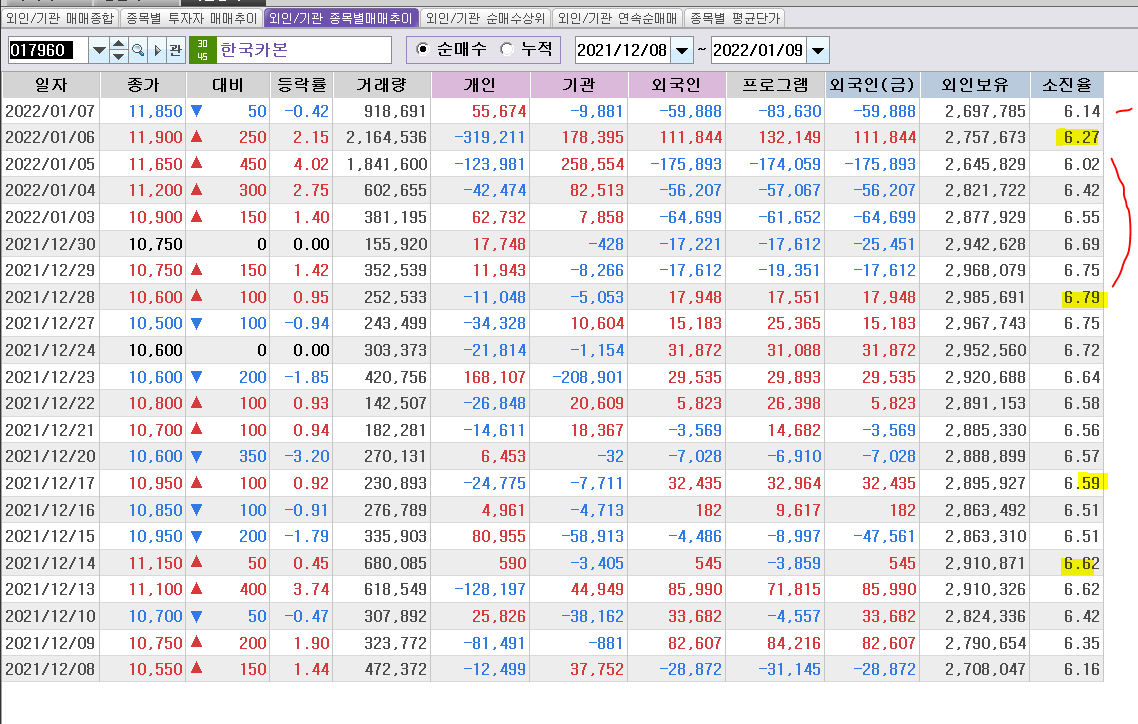Switch to the 외인/기관 순매수상위 tab
This screenshot has width=1138, height=724.
tap(485, 18)
